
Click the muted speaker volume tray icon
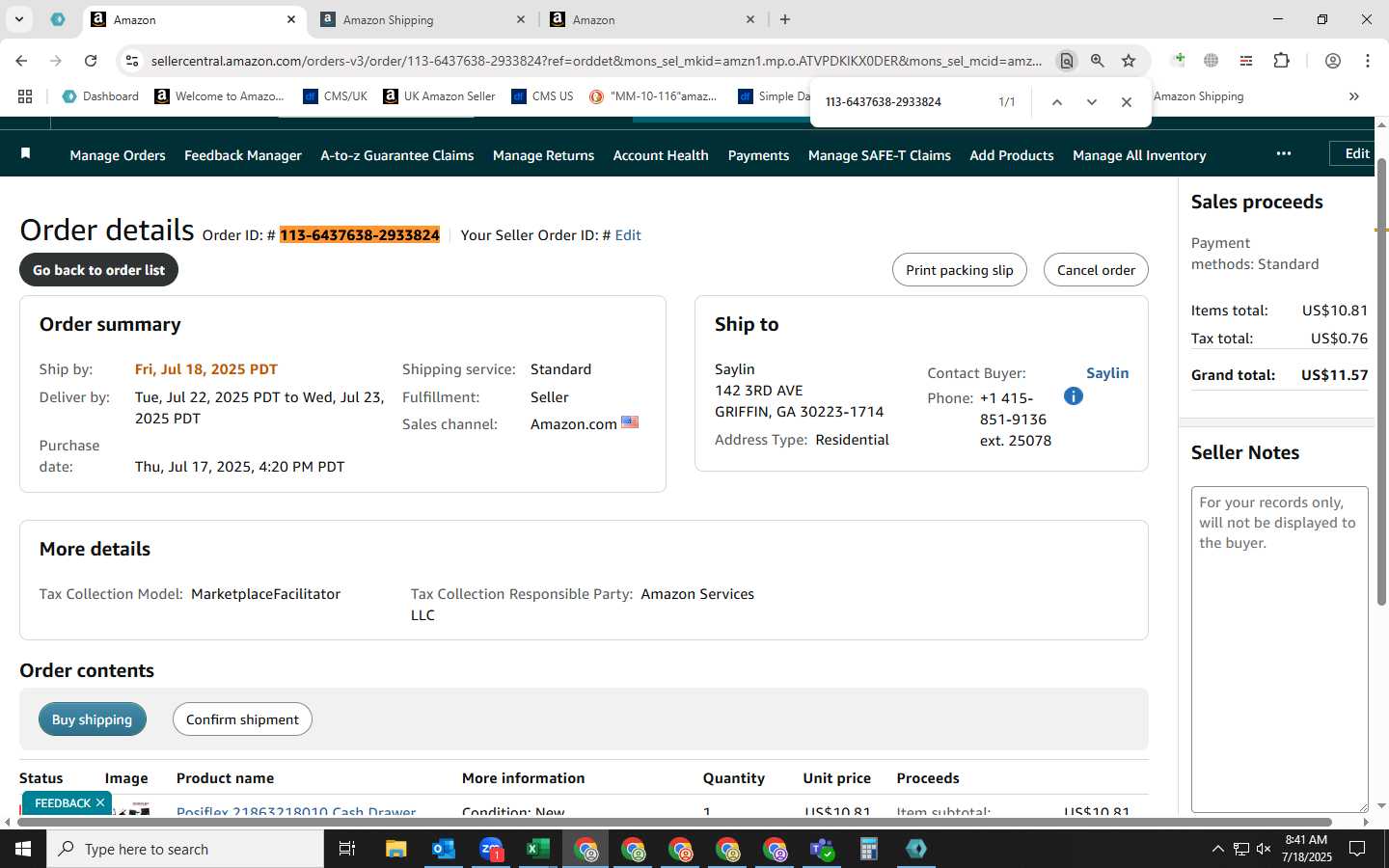coord(1264,849)
